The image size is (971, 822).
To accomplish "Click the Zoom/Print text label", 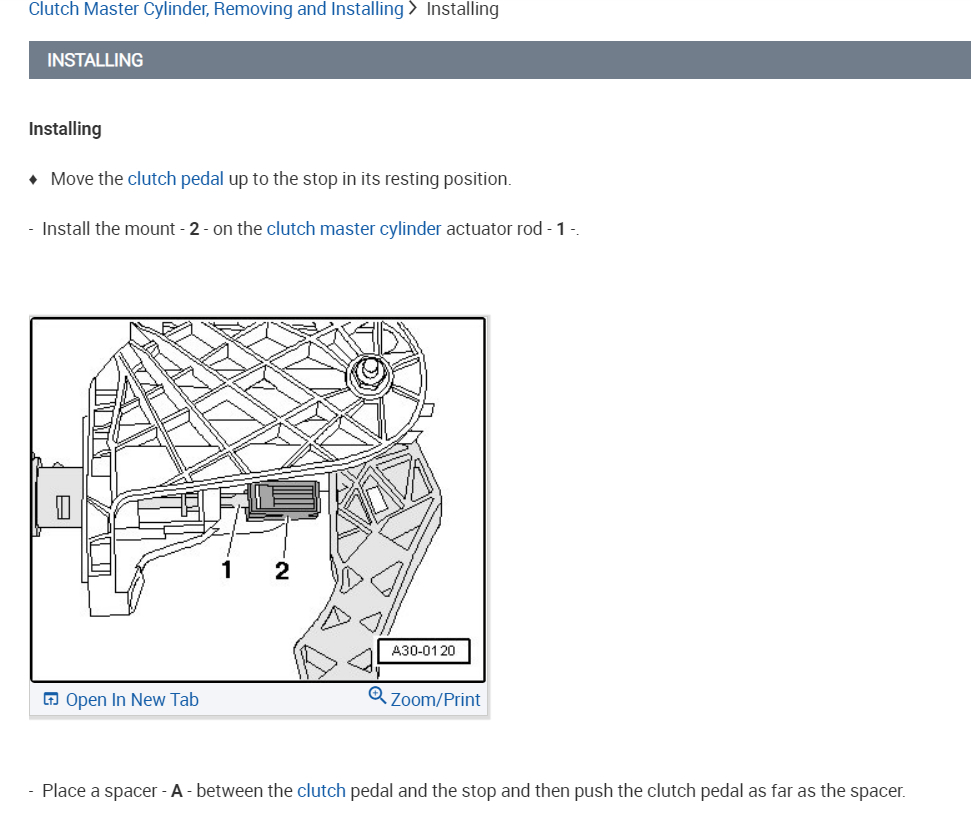I will [434, 699].
